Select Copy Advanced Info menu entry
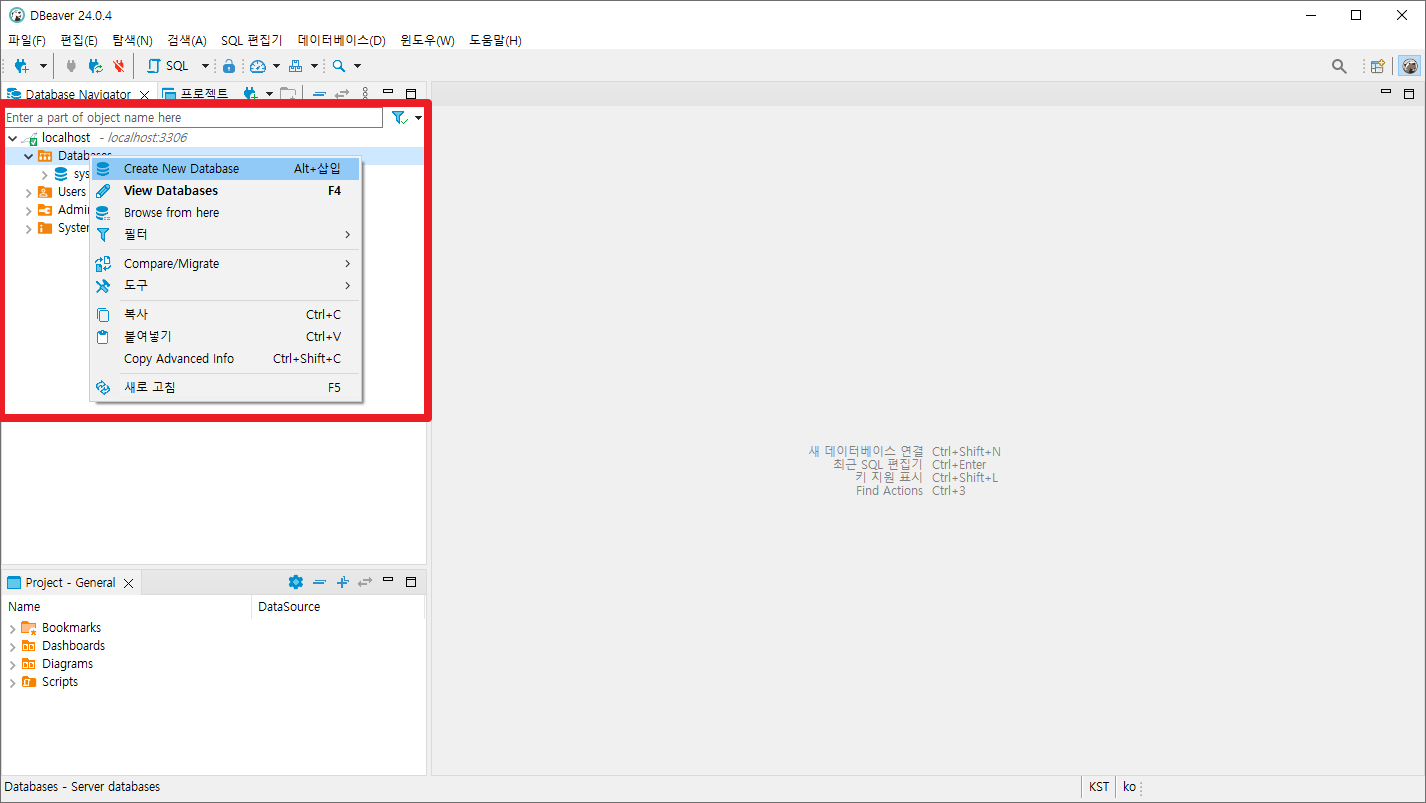The width and height of the screenshot is (1426, 803). [x=225, y=359]
